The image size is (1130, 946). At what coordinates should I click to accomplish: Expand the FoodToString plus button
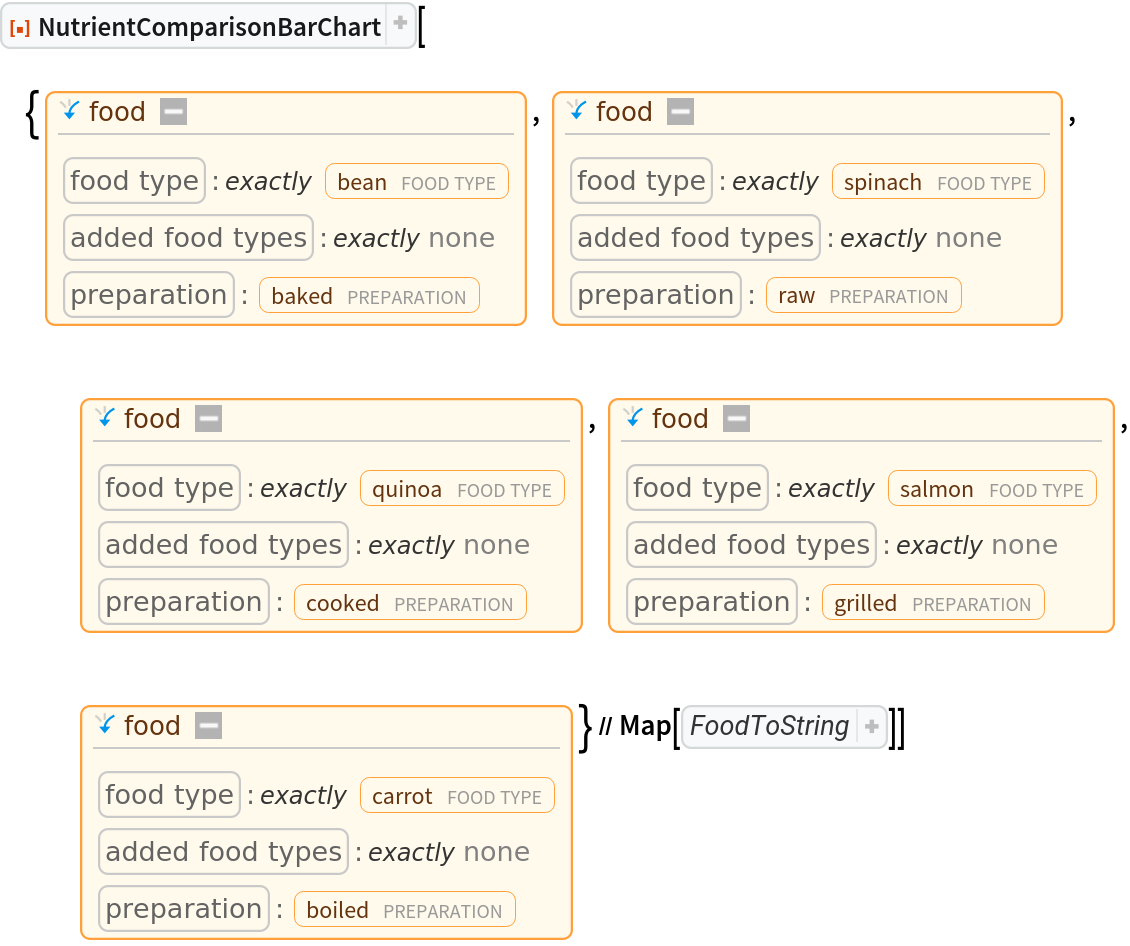tap(872, 727)
